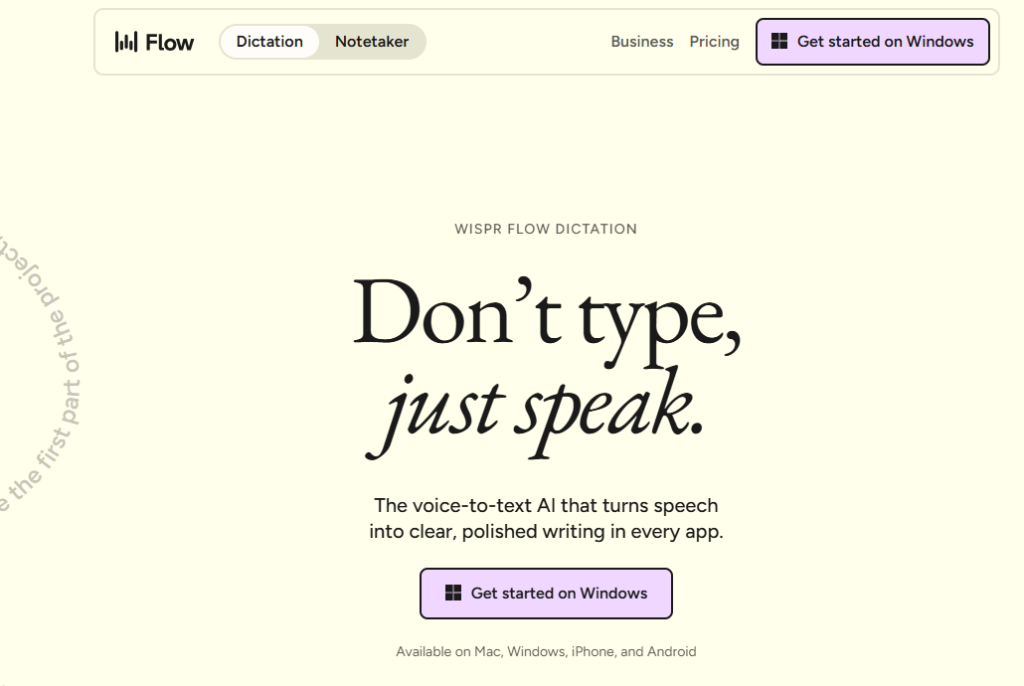Select the Dictation tab
Screen dimensions: 1024x686
270,42
